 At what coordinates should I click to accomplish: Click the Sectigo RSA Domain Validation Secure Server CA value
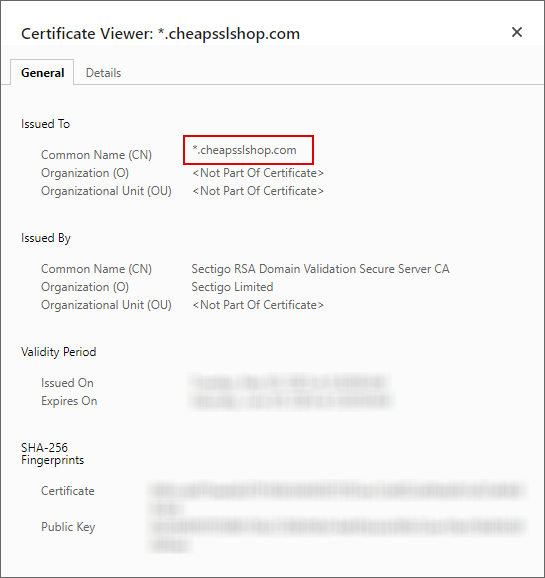(320, 269)
